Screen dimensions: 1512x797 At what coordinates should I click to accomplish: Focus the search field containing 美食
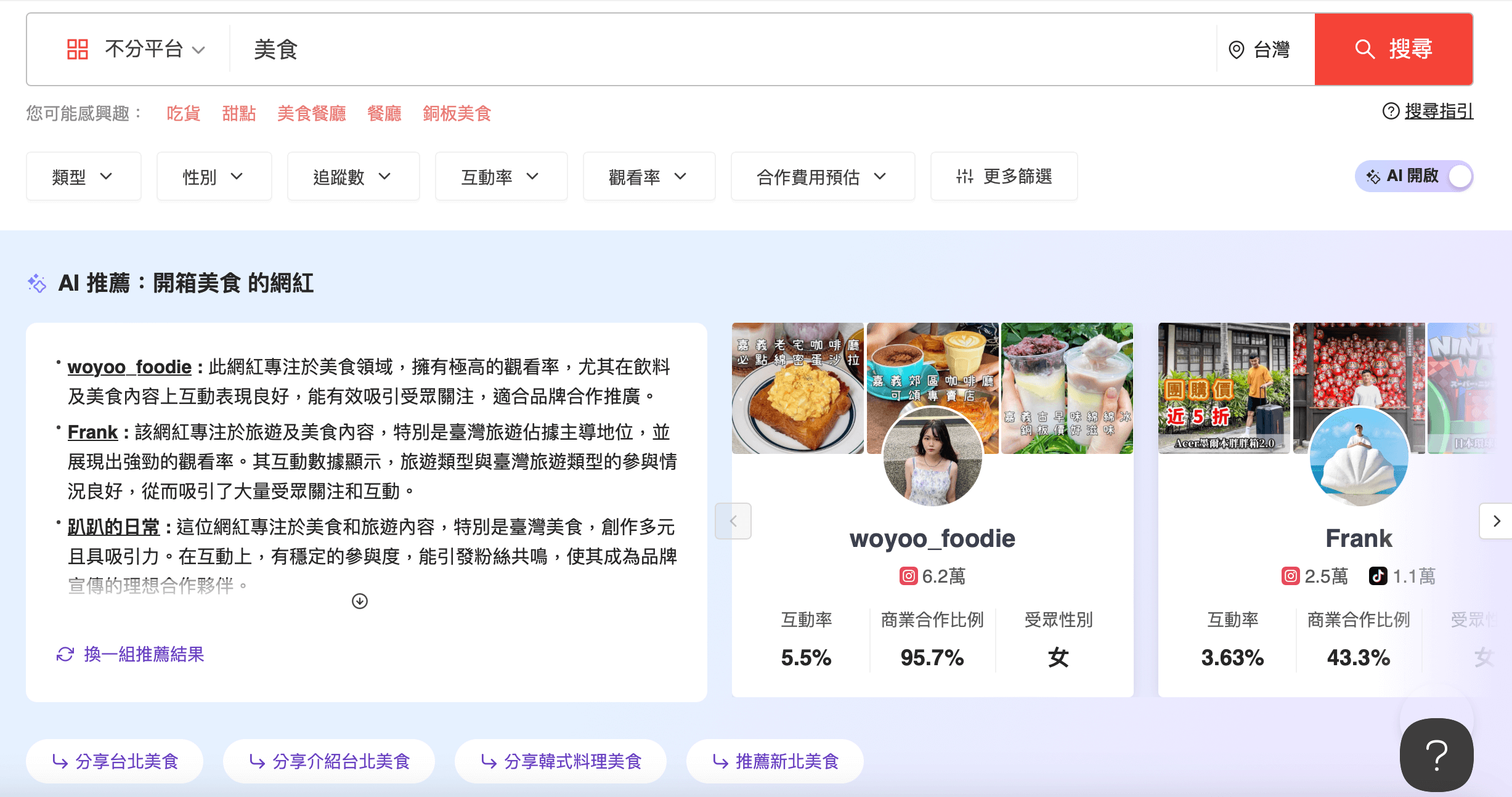point(723,49)
